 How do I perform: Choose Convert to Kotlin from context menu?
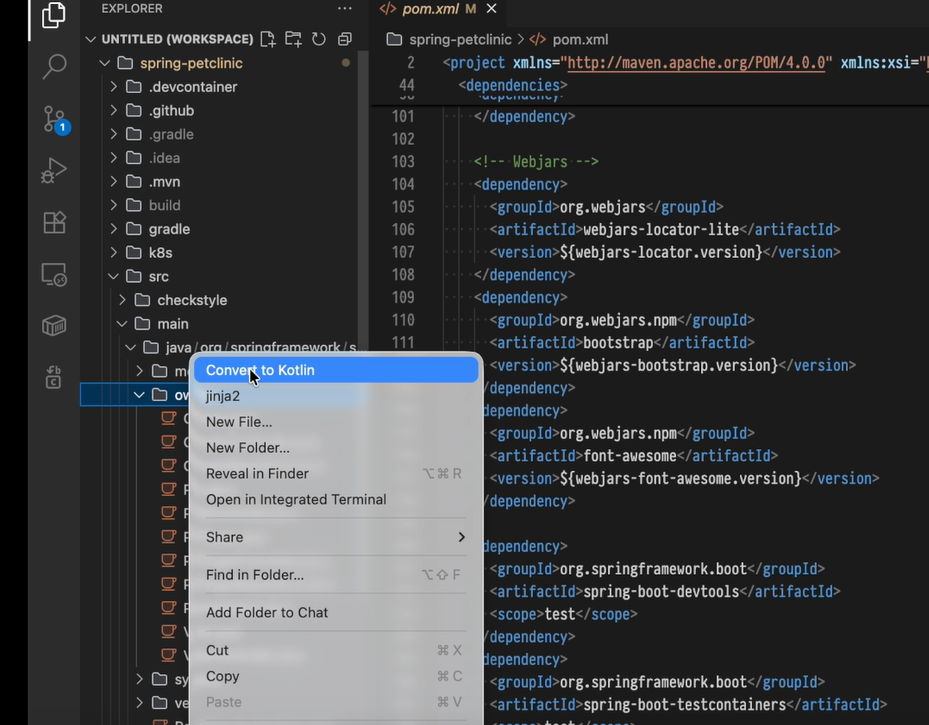pos(336,370)
